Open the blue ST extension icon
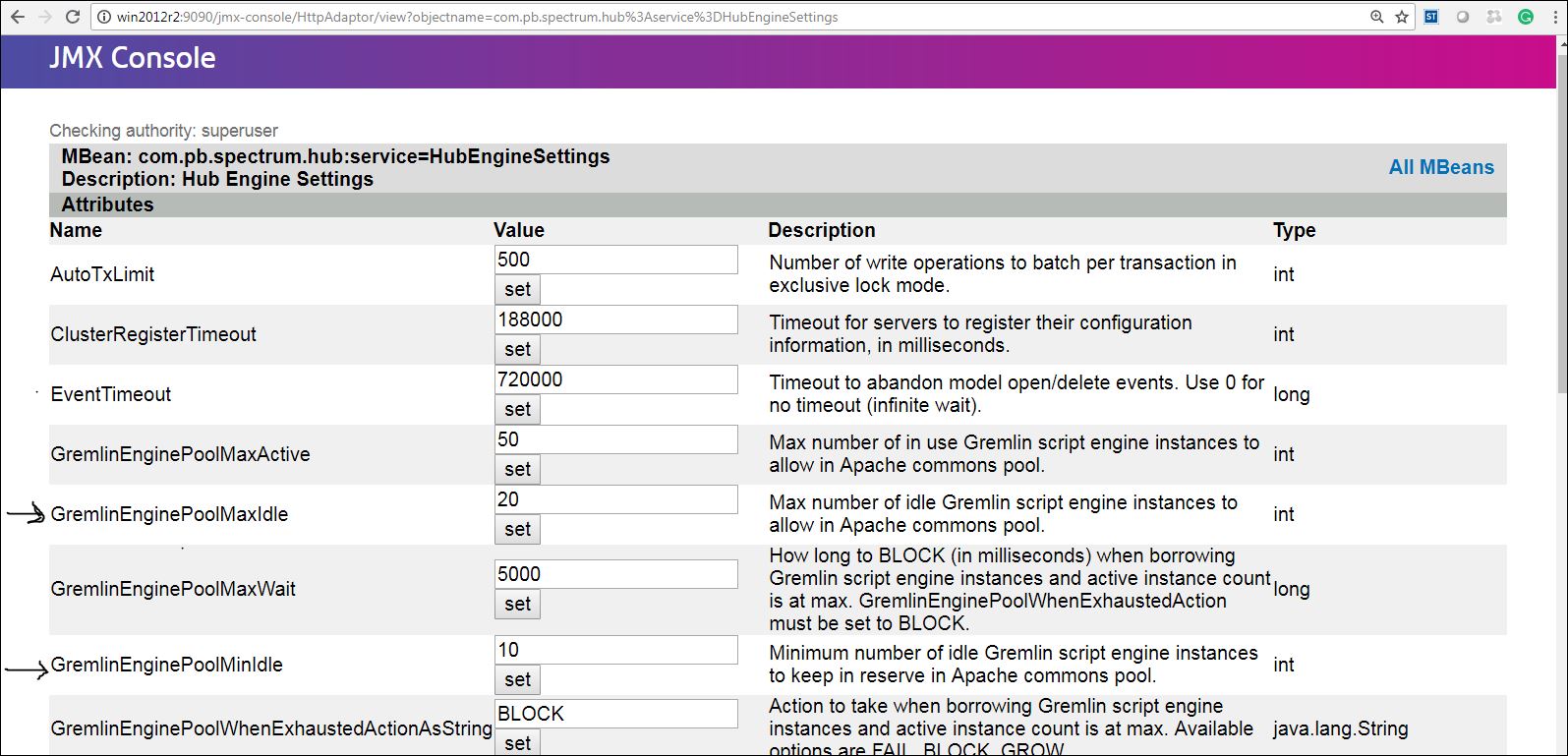The width and height of the screenshot is (1568, 756). (x=1431, y=17)
